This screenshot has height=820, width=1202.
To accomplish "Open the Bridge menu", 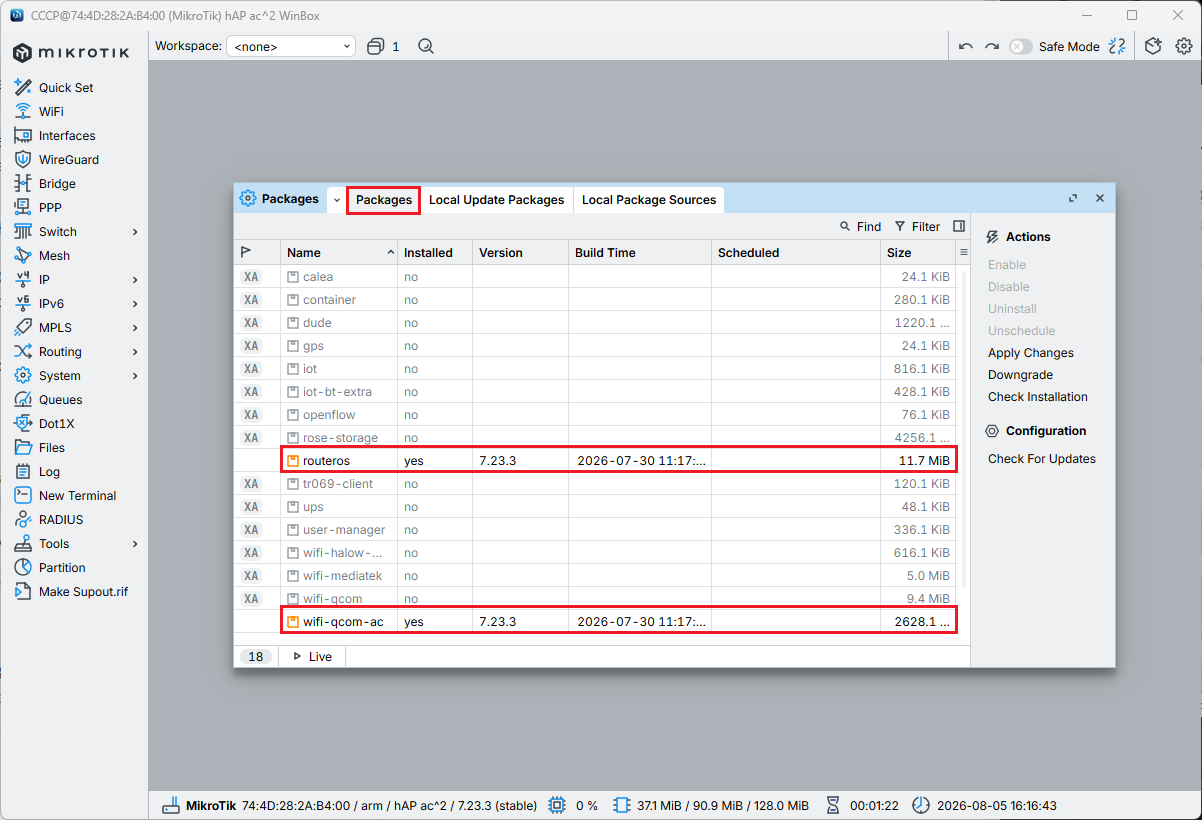I will point(57,184).
